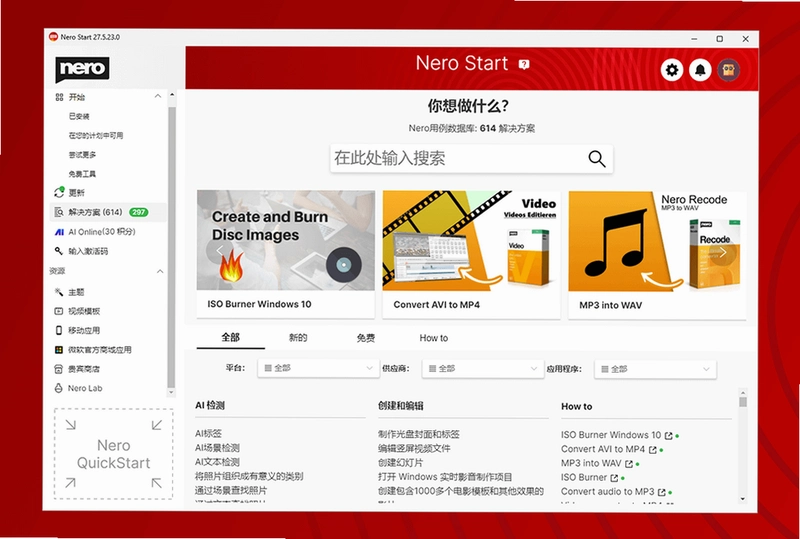Open 制作光盘封面和标签 link
Image resolution: width=800 pixels, height=539 pixels.
point(419,434)
